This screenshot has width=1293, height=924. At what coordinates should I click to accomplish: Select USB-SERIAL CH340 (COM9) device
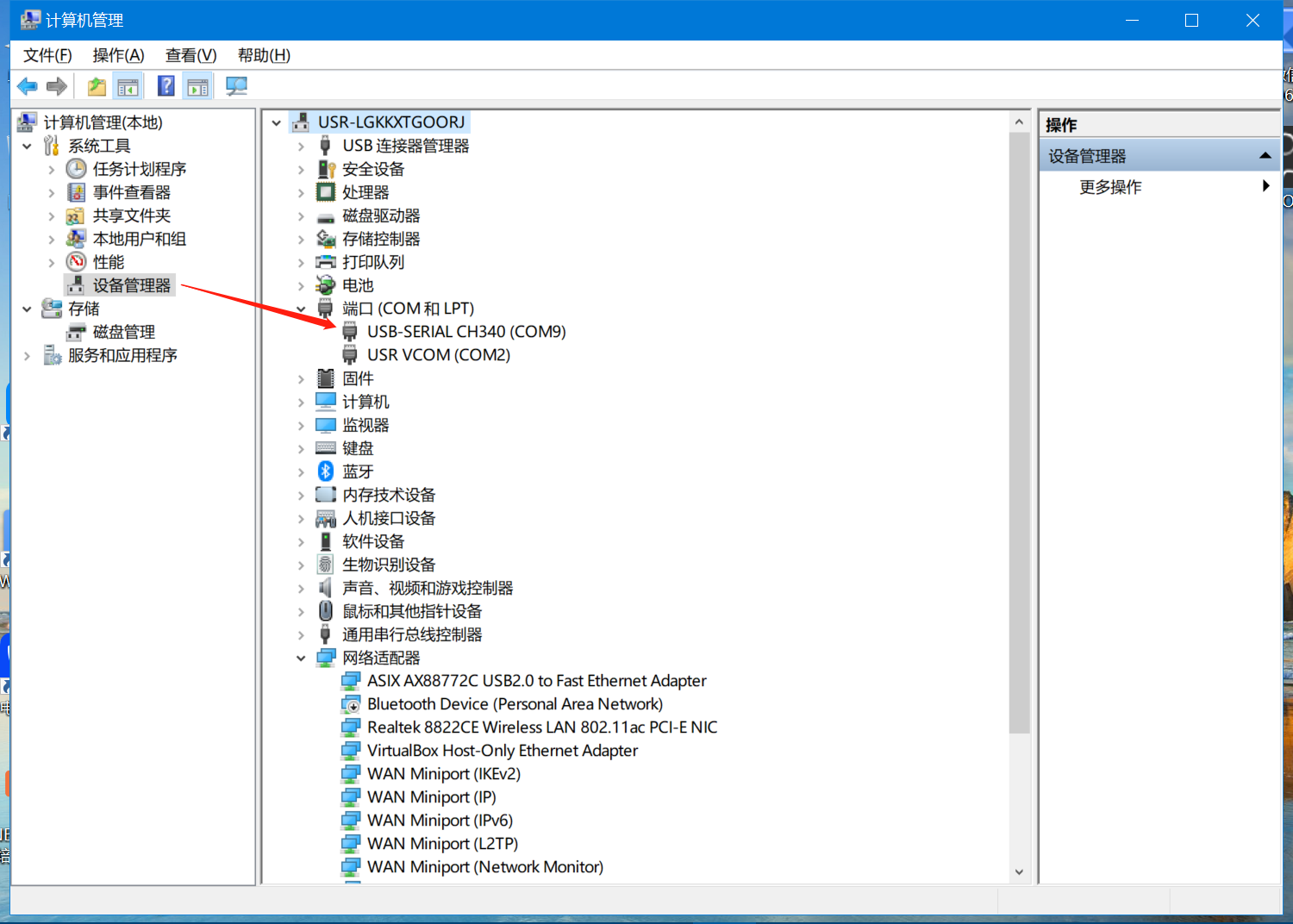pyautogui.click(x=465, y=332)
